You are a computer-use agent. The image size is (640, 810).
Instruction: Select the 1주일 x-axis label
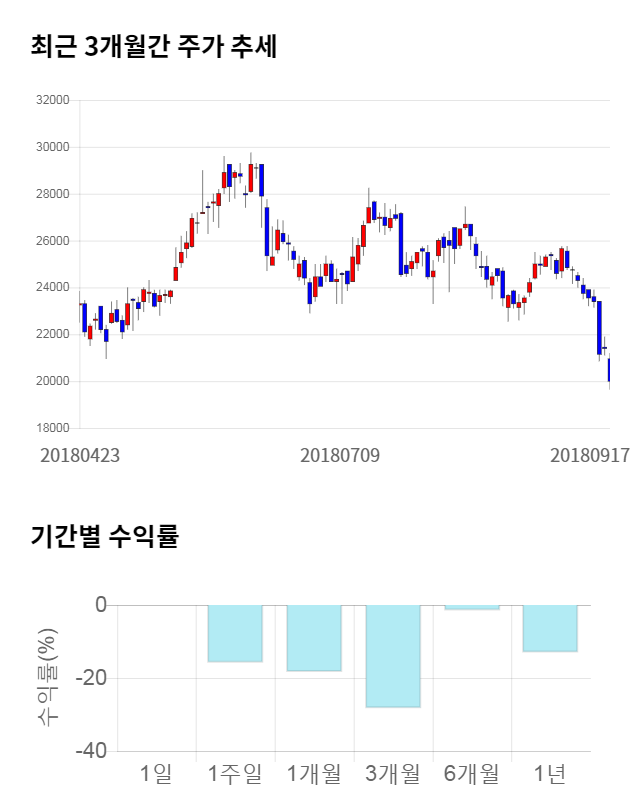235,773
